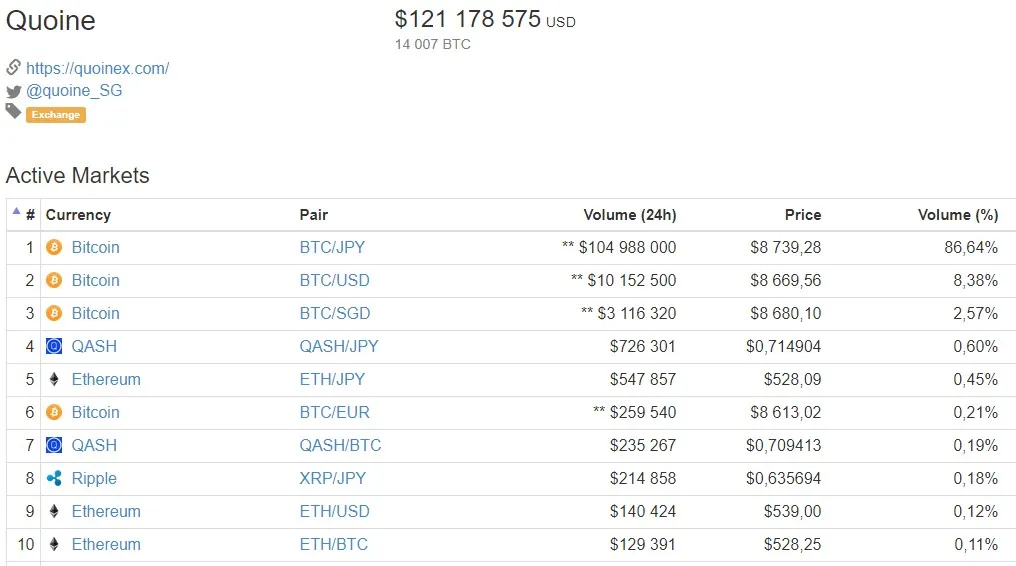Image resolution: width=1016 pixels, height=566 pixels.
Task: Open the BTC/EUR pair link
Action: click(x=334, y=413)
